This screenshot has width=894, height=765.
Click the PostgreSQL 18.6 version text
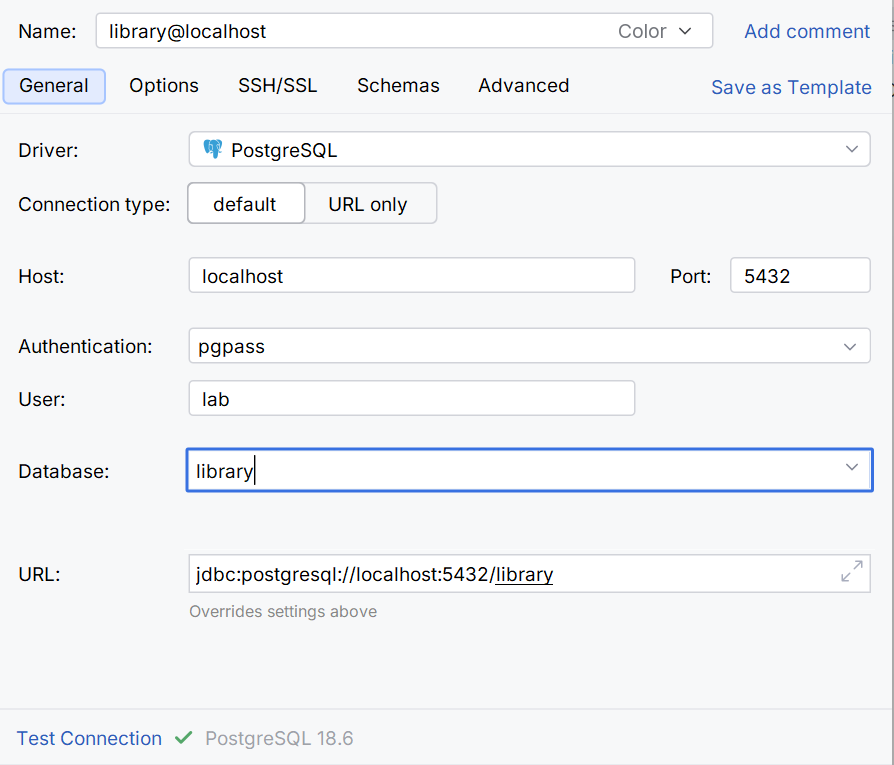279,738
